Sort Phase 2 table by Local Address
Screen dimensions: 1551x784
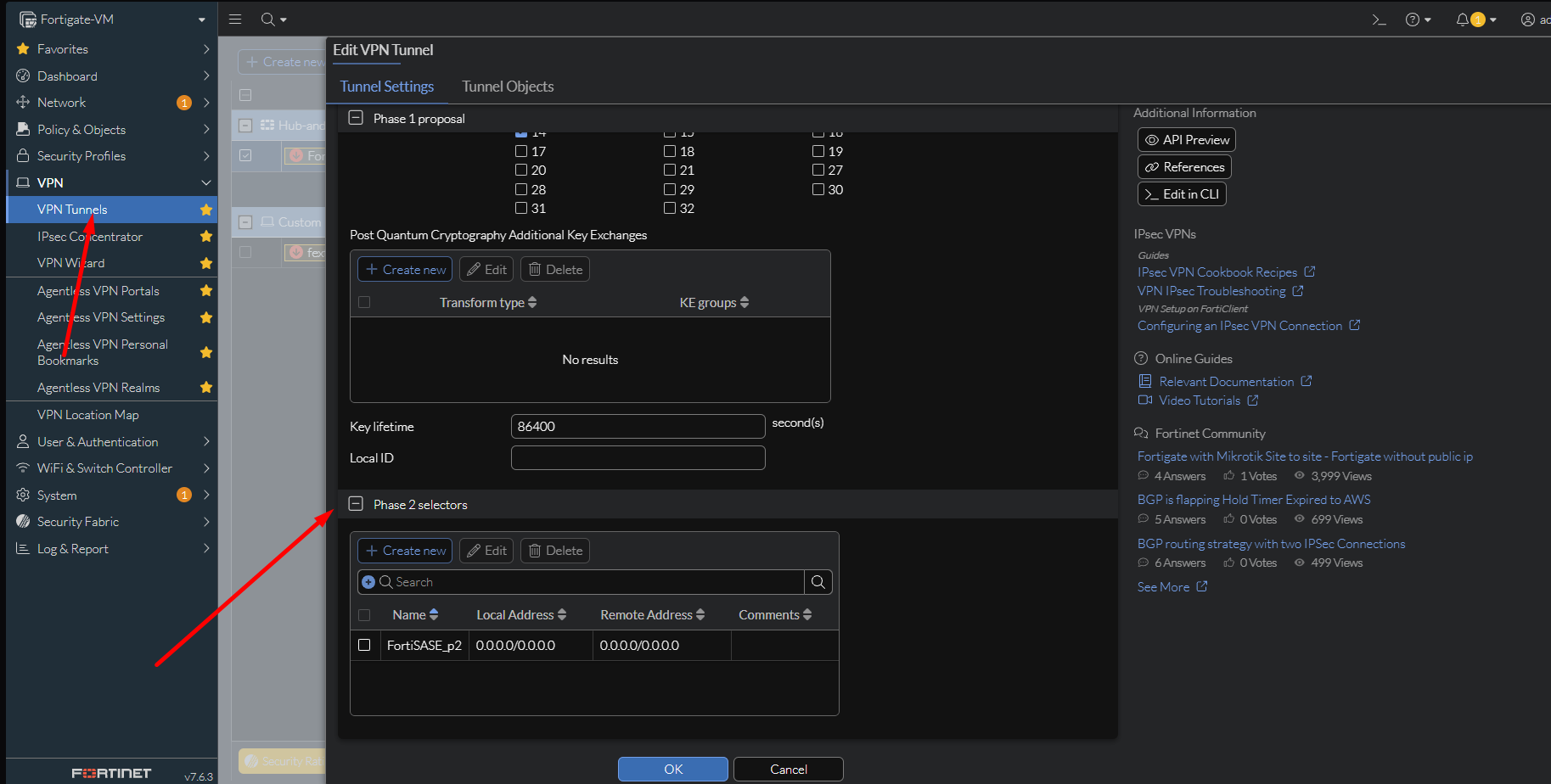[x=562, y=614]
